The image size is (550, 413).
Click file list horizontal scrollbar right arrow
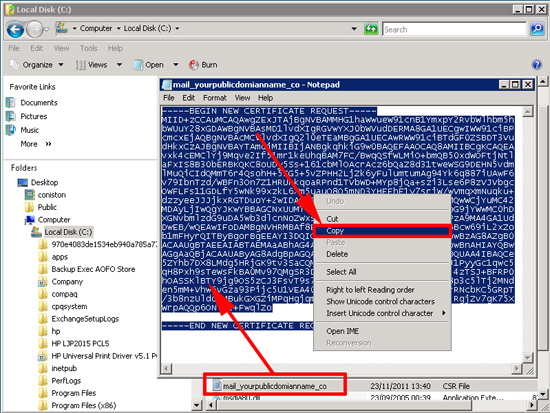[532, 405]
